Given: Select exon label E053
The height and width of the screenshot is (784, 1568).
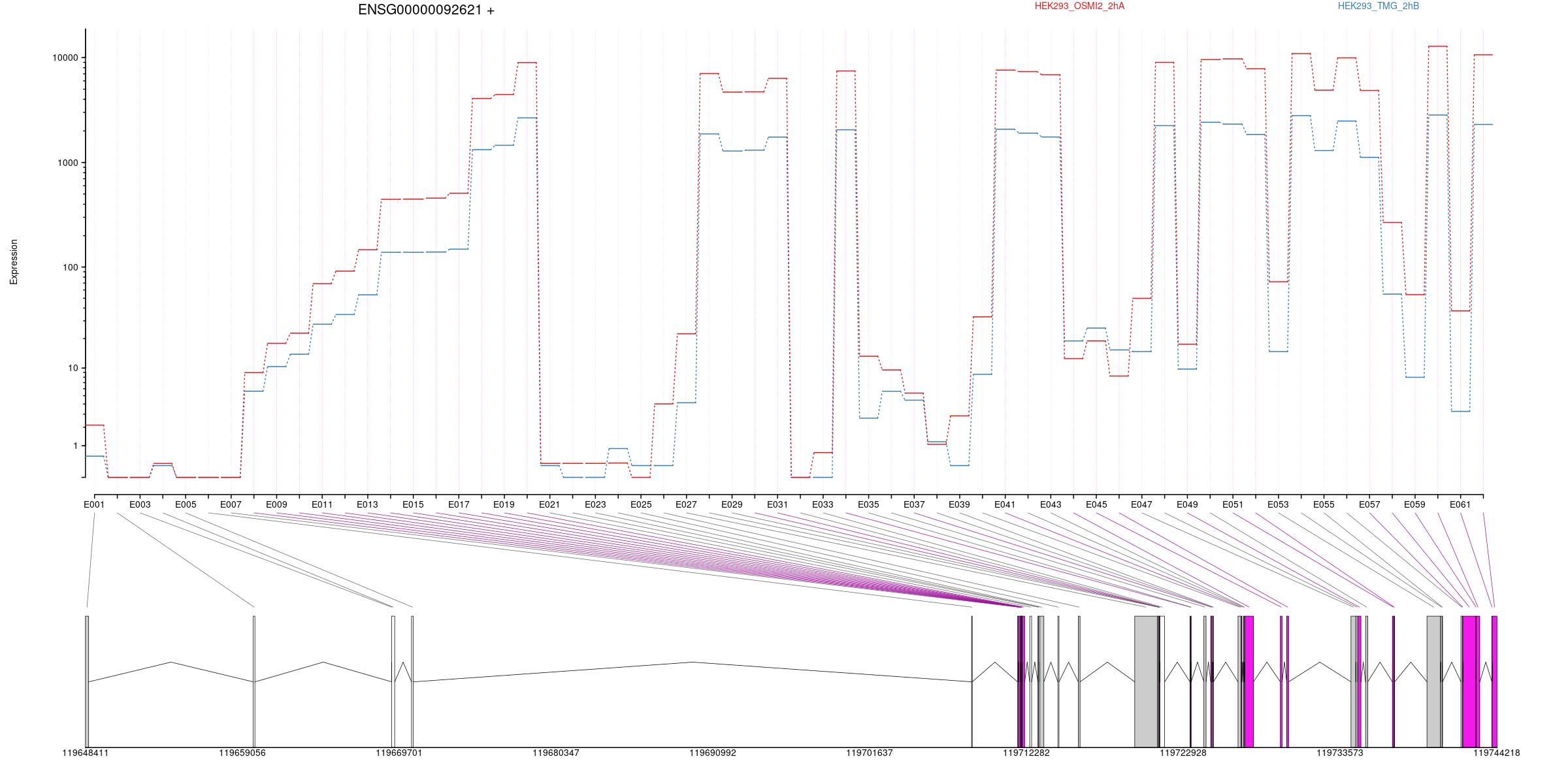Looking at the screenshot, I should (x=1278, y=505).
